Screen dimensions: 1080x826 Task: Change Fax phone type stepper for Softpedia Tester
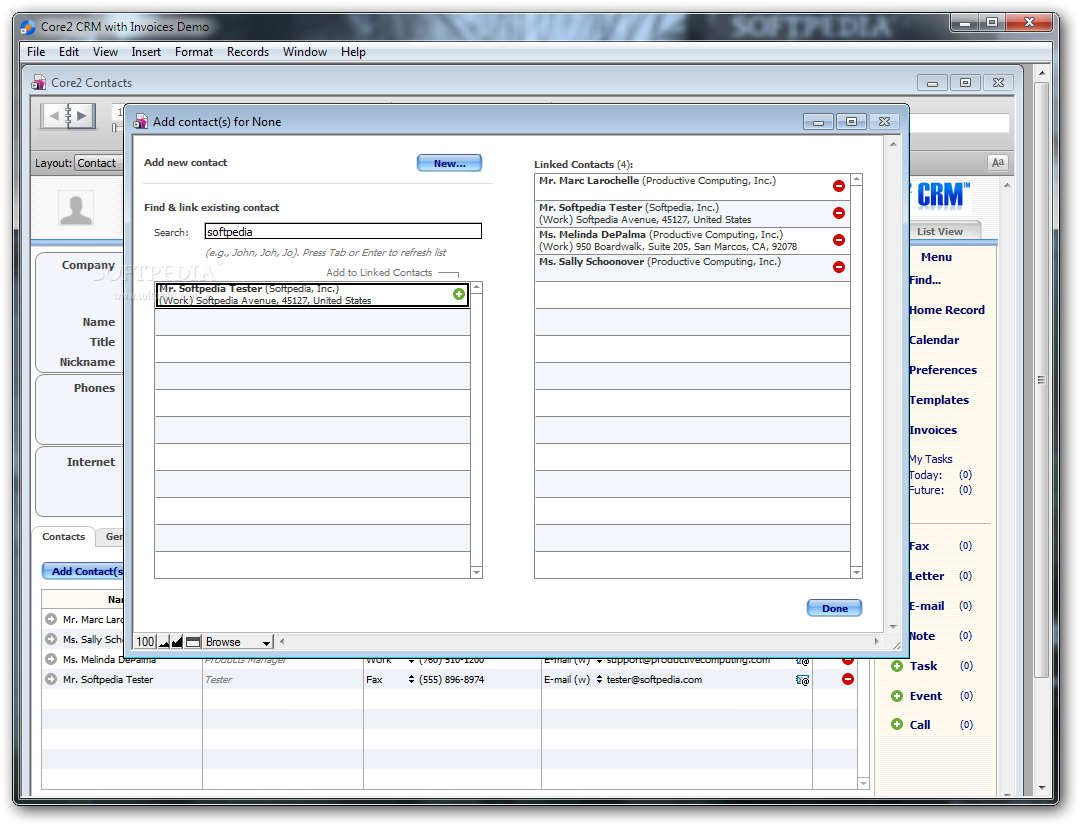411,680
